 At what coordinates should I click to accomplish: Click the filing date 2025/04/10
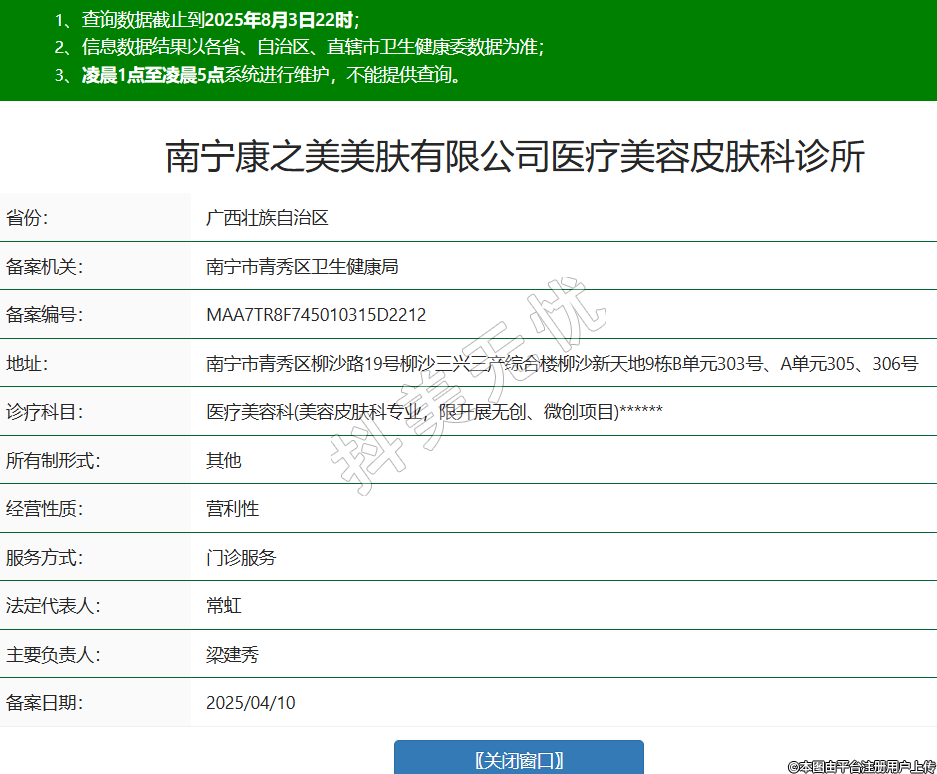pos(251,702)
